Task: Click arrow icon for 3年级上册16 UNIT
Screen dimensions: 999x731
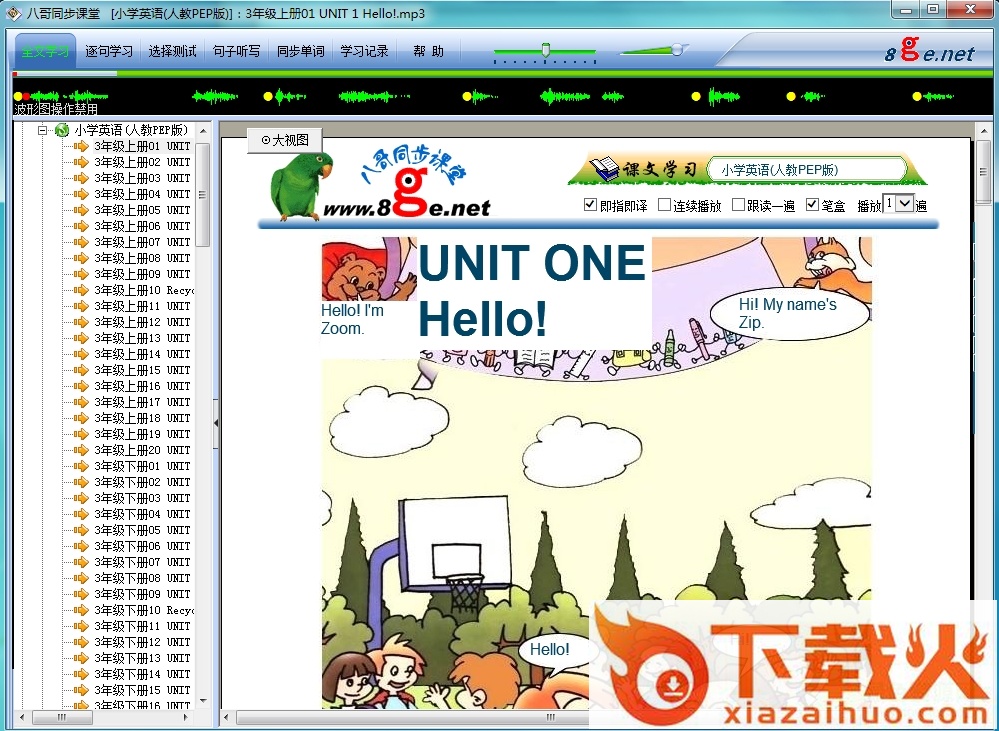Action: (81, 386)
